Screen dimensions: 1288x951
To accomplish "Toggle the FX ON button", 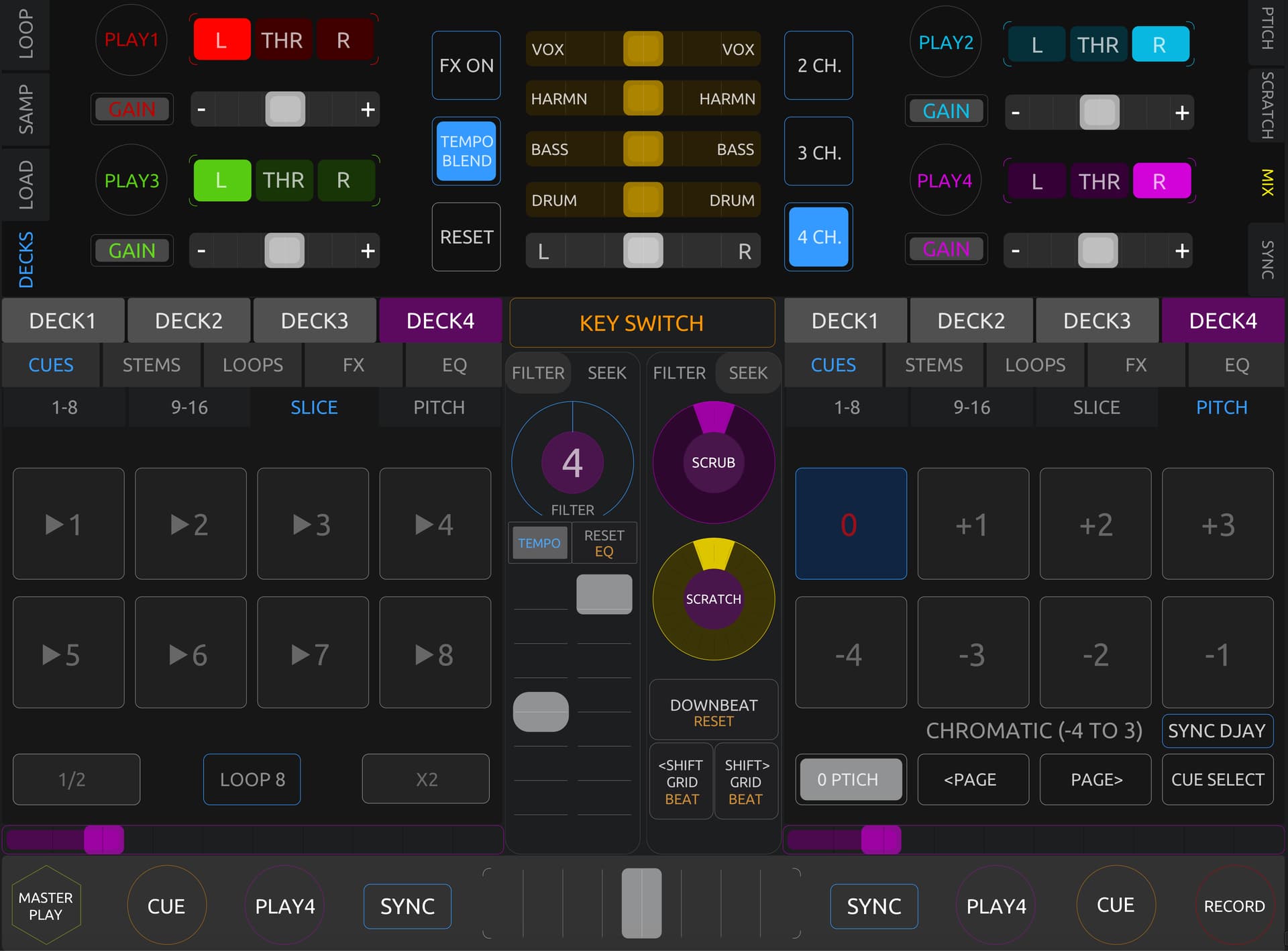I will tap(466, 66).
